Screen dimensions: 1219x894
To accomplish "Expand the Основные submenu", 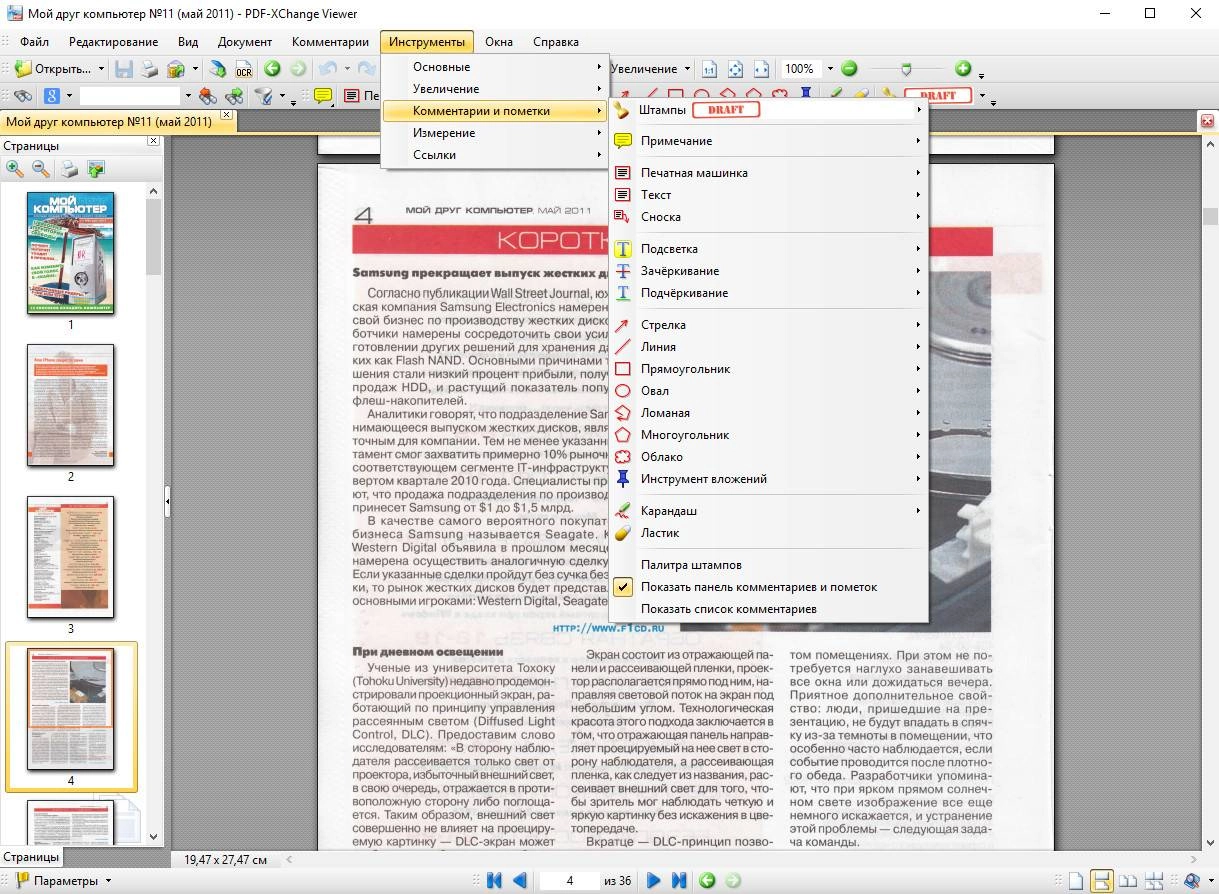I will pos(496,67).
